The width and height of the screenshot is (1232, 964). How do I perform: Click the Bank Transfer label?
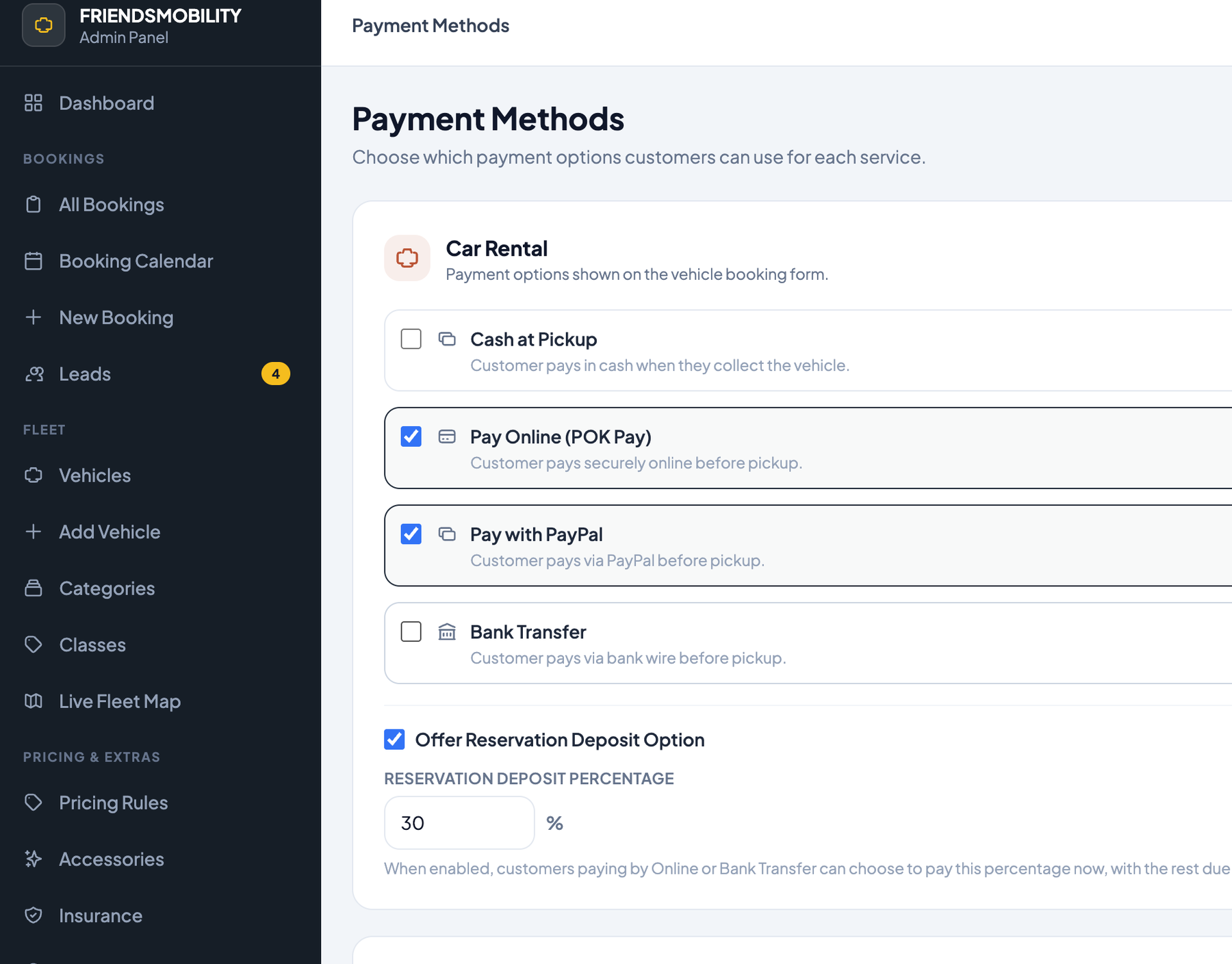528,631
